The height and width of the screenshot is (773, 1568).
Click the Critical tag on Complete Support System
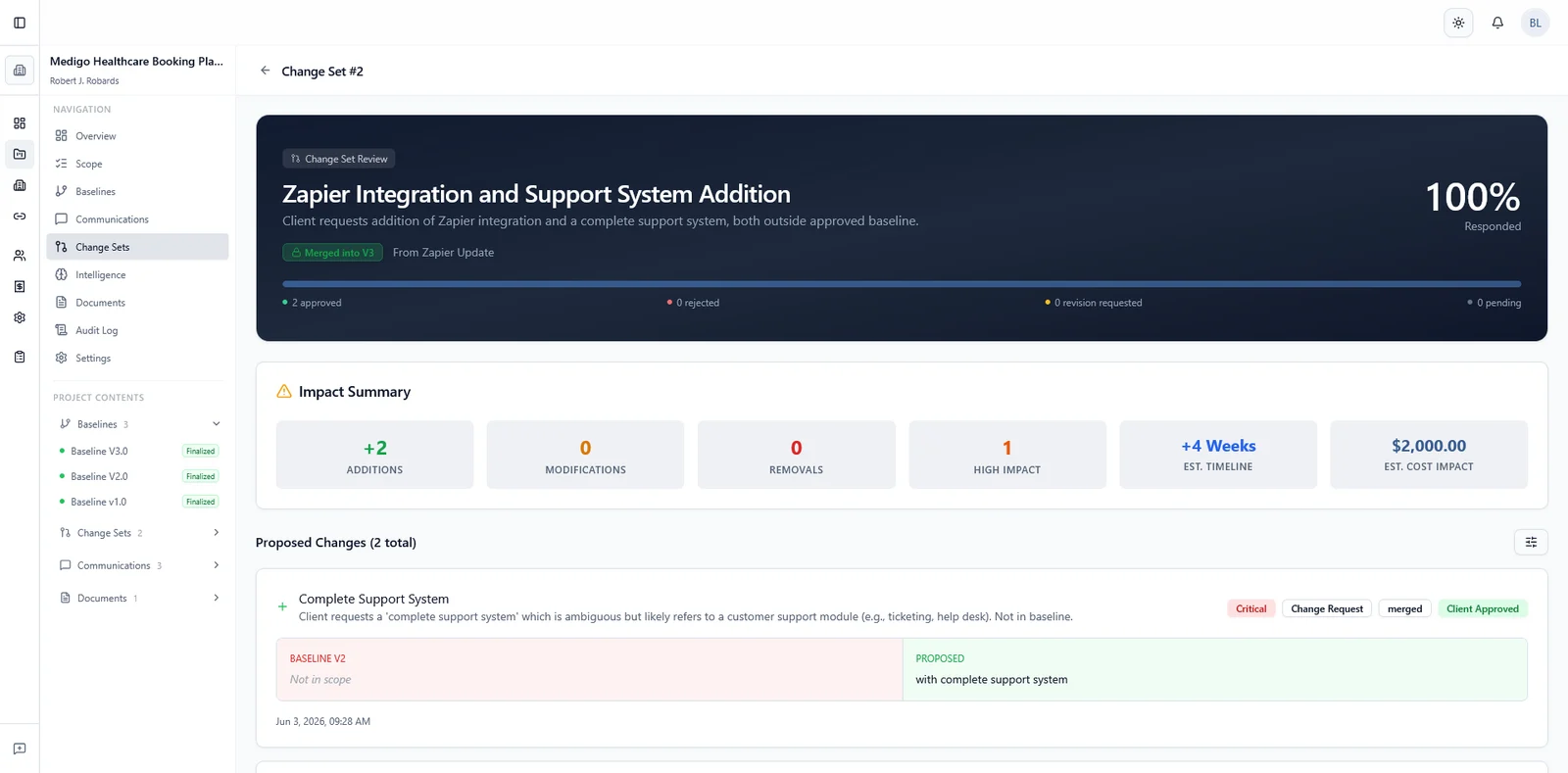[1250, 608]
